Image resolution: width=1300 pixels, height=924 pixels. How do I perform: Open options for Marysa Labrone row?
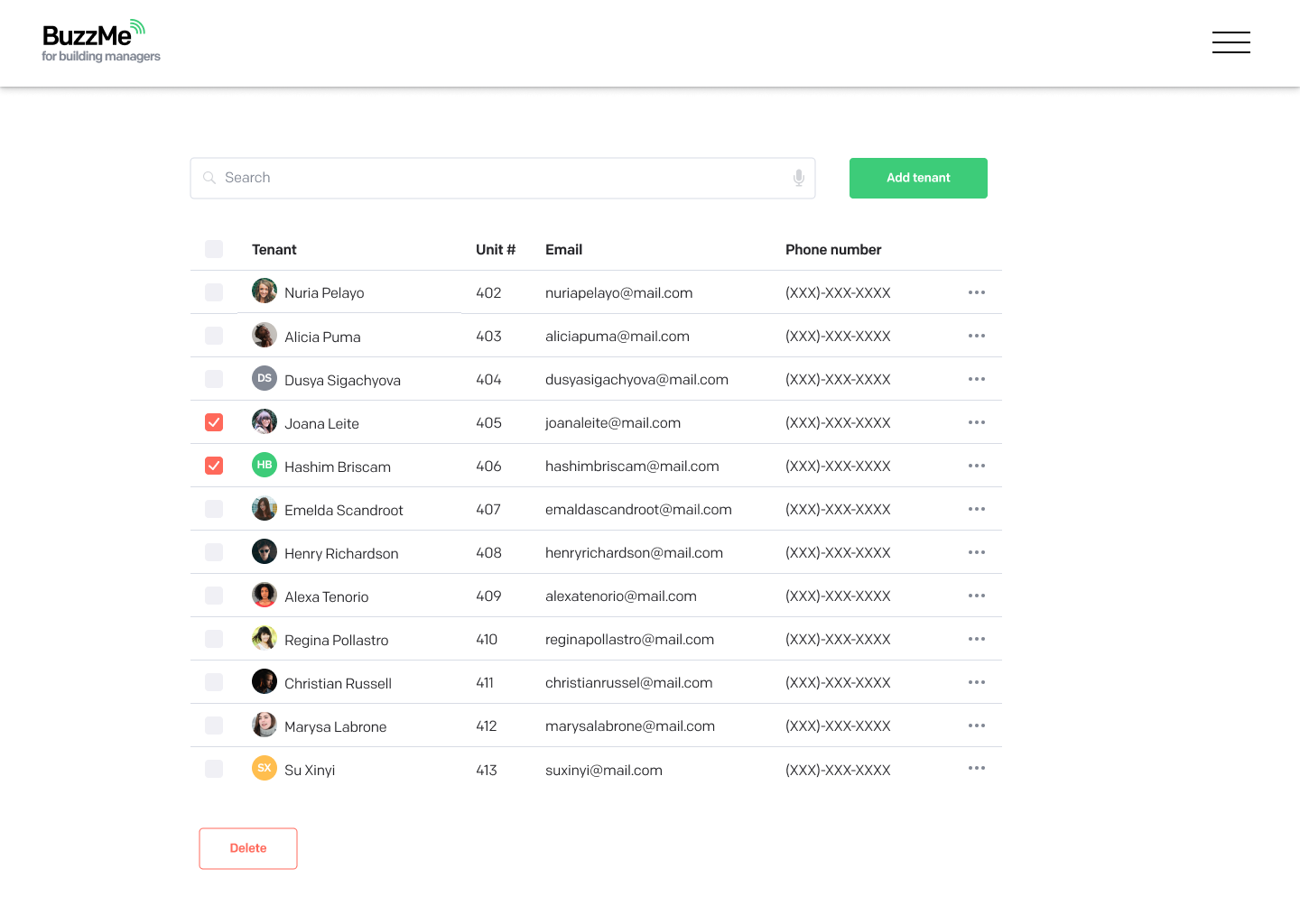point(977,725)
